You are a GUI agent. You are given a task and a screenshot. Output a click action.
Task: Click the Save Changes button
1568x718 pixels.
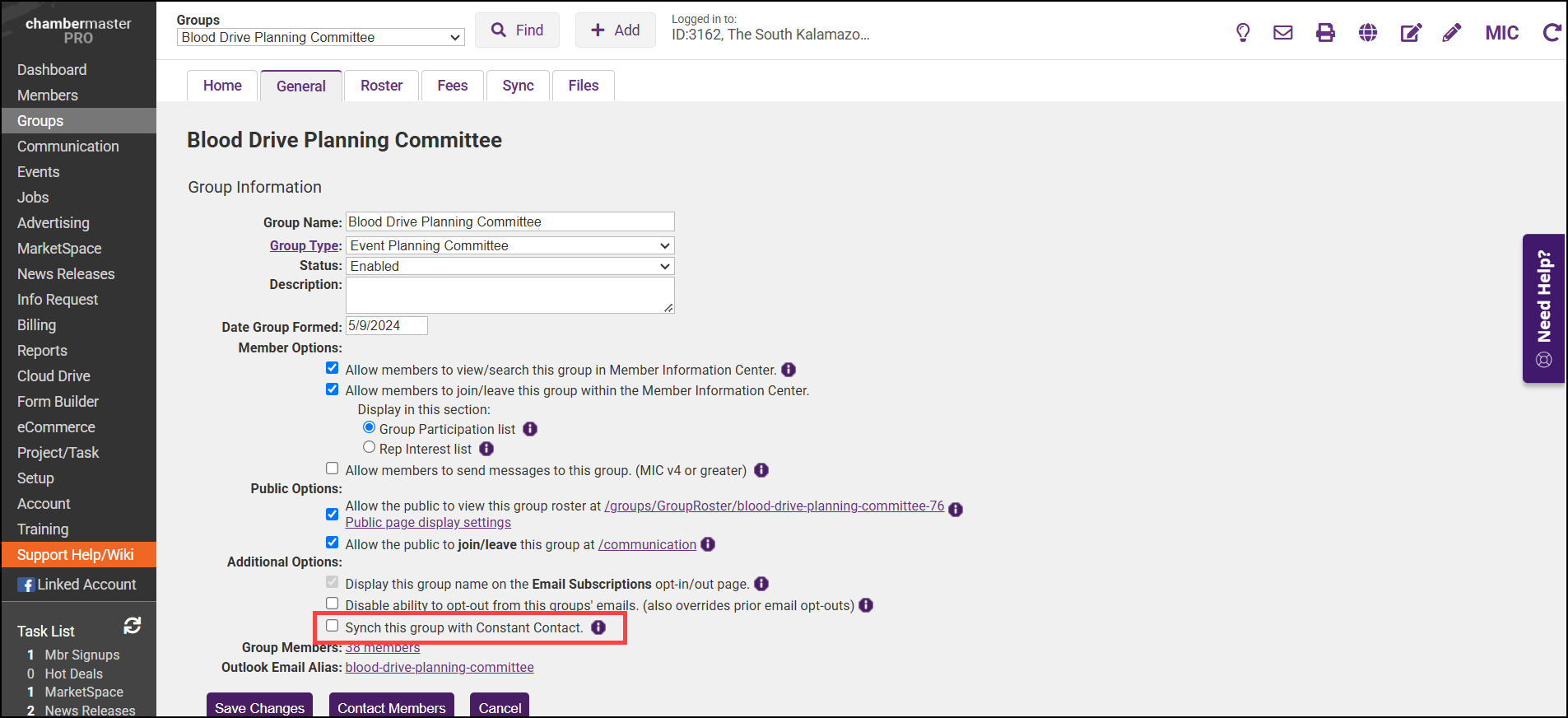click(x=259, y=707)
